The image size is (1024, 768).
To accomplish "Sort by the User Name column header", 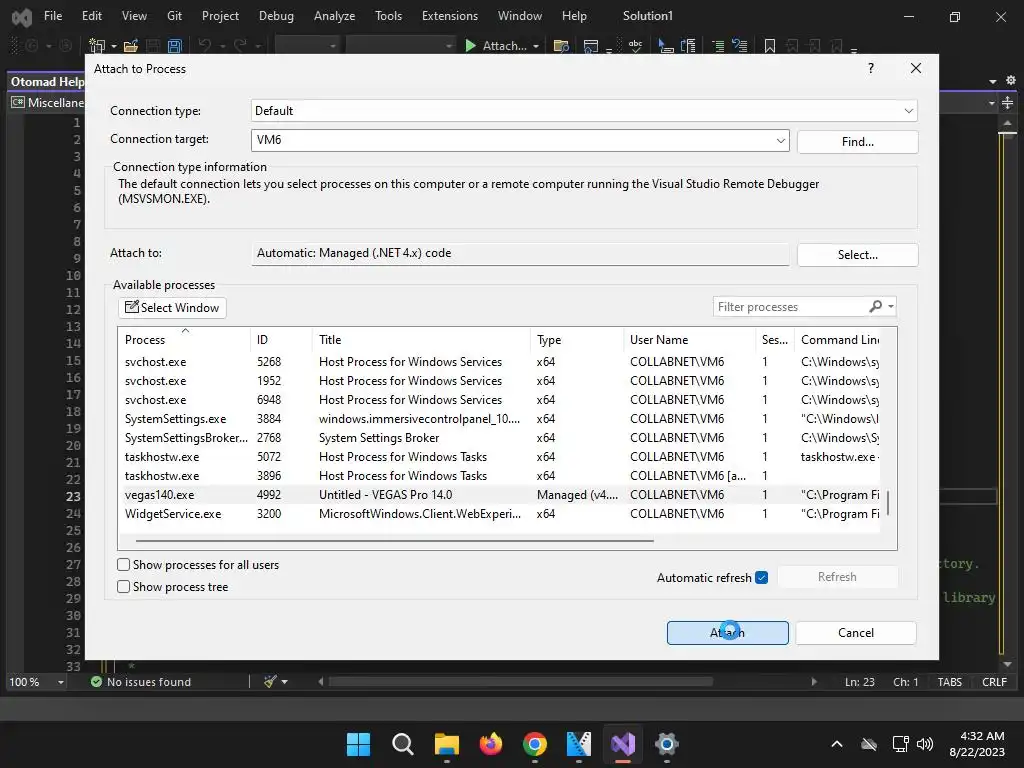I will [x=690, y=340].
